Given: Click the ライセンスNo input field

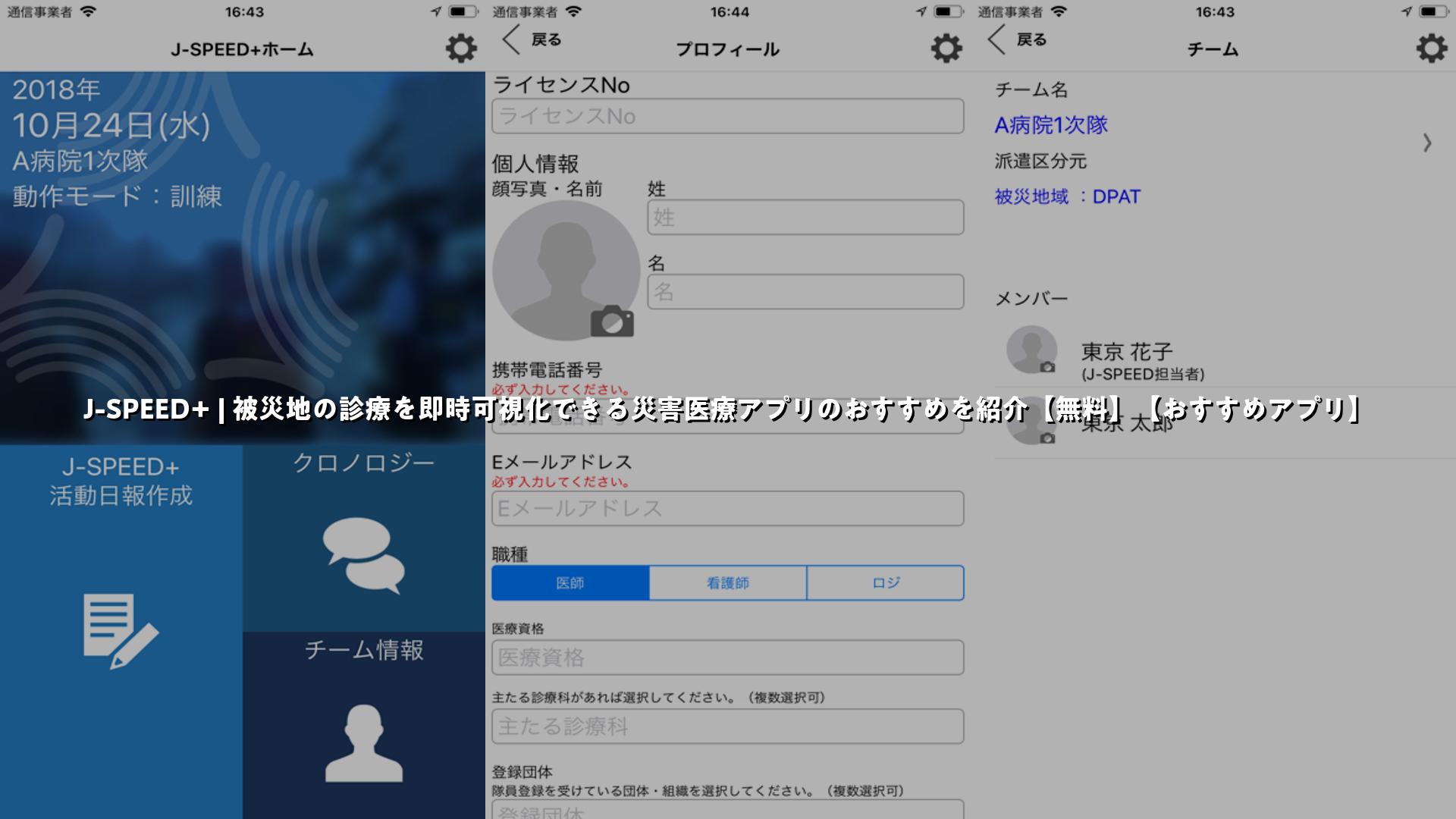Looking at the screenshot, I should pos(728,116).
